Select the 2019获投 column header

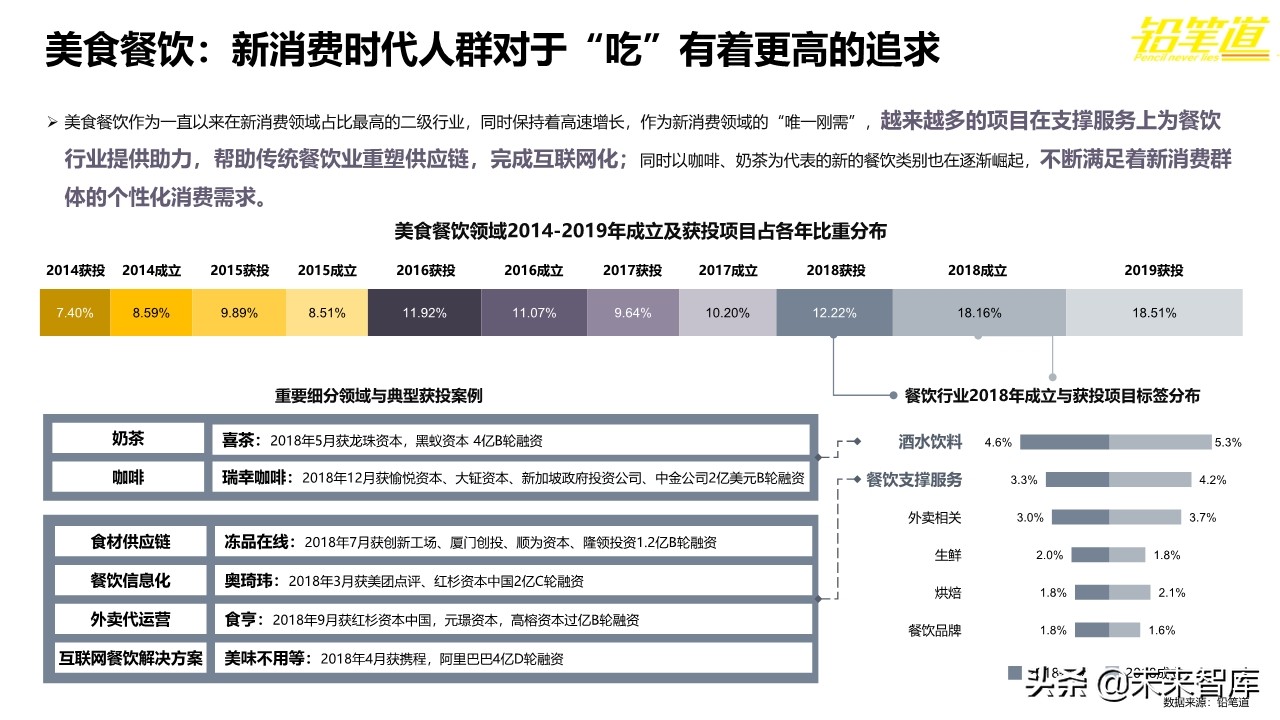click(1155, 270)
